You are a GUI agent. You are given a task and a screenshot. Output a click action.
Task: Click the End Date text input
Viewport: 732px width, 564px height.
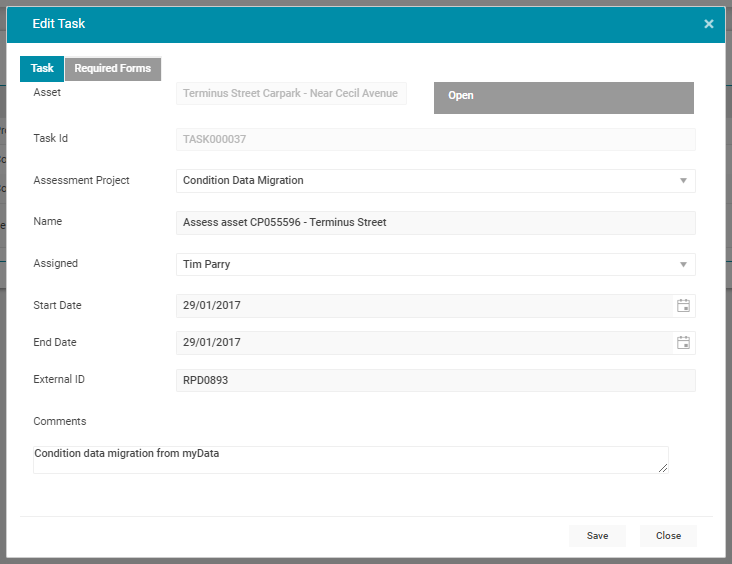(x=420, y=343)
